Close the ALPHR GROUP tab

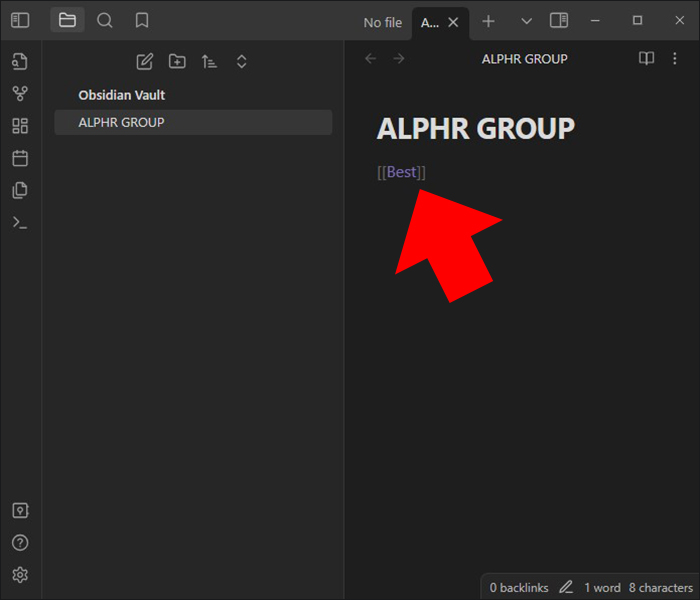pos(453,22)
